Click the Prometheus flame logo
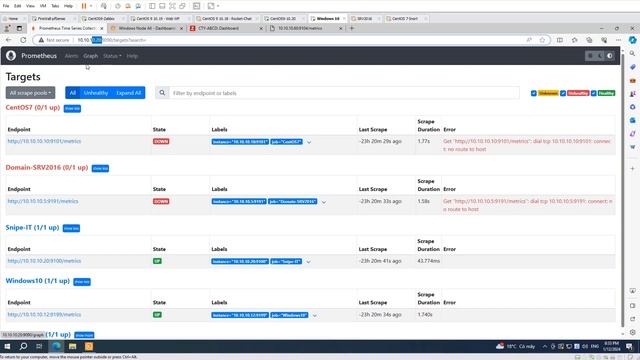Image resolution: width=640 pixels, height=360 pixels. [x=11, y=56]
